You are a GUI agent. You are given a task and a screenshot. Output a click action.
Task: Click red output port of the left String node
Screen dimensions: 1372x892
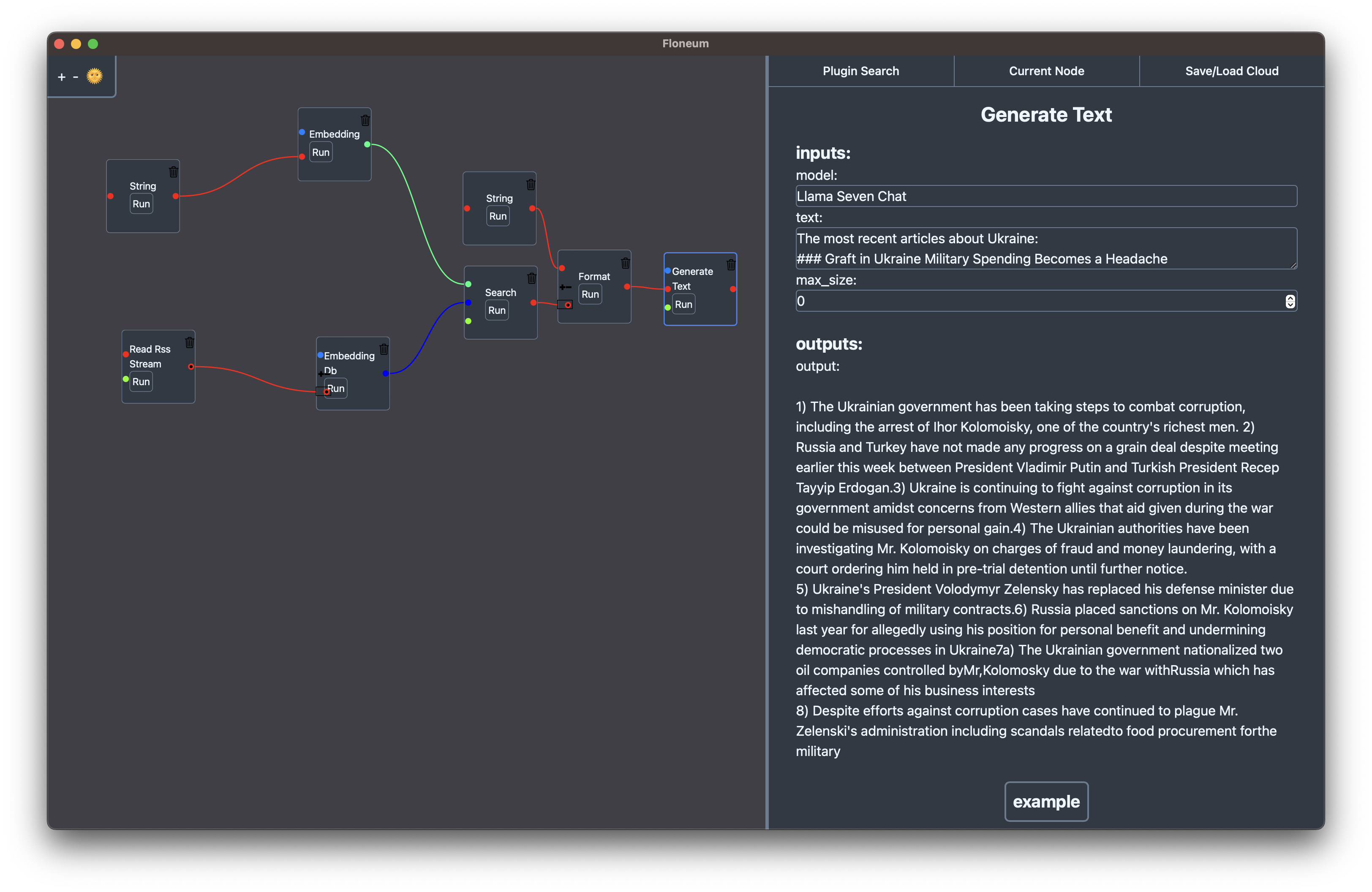(176, 196)
